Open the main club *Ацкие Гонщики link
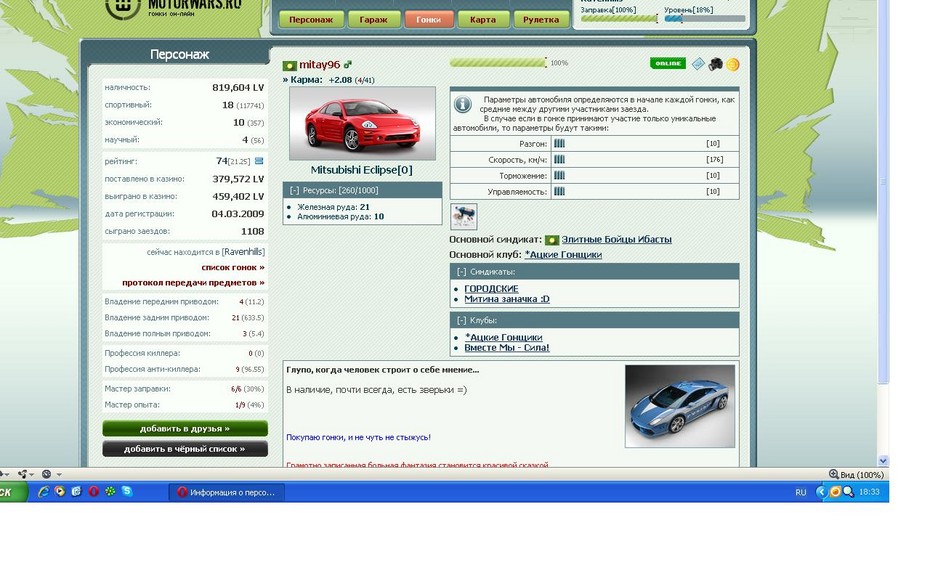Viewport: 930px width, 581px height. (x=563, y=255)
